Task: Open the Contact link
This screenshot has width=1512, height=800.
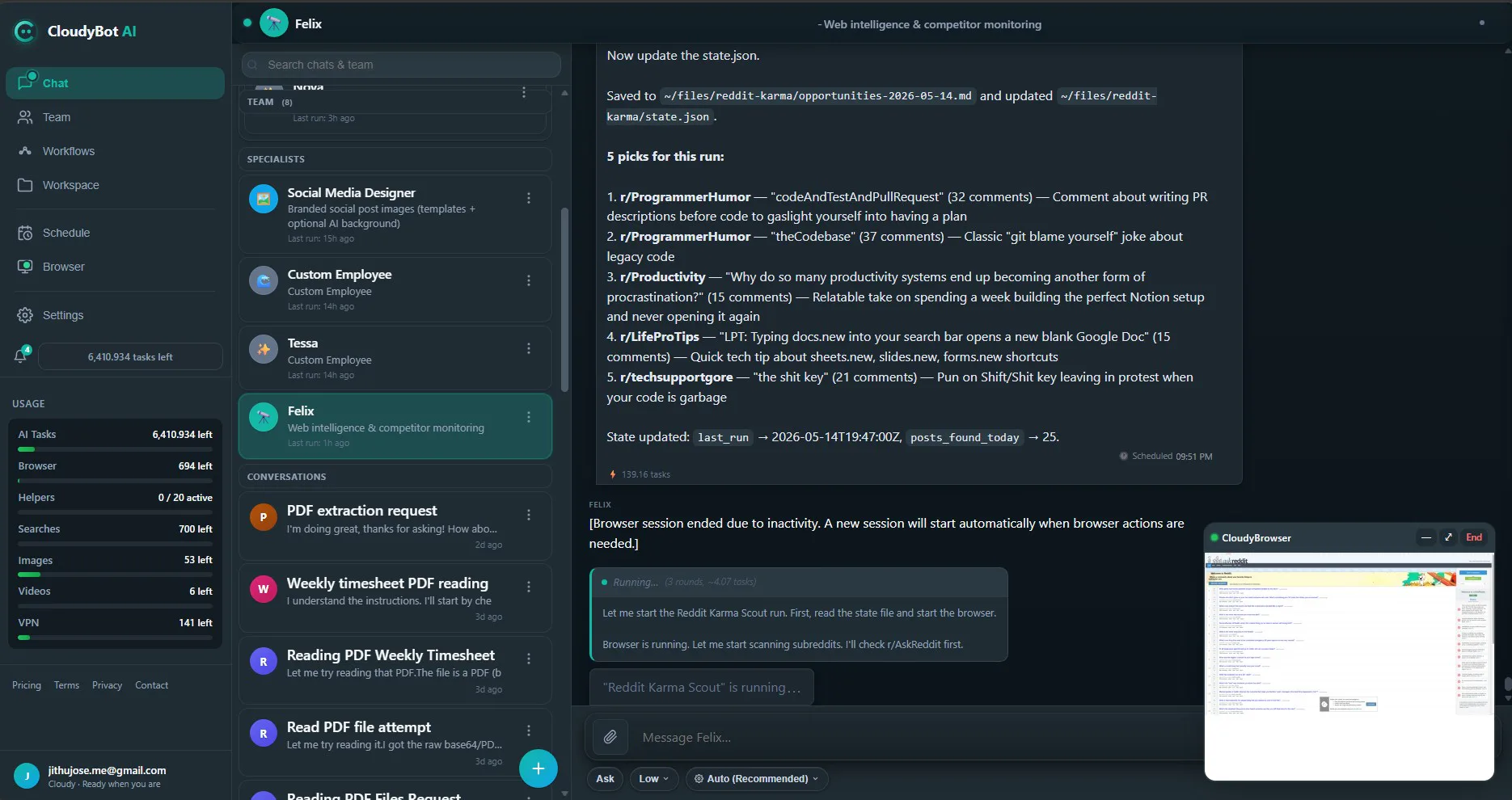Action: click(151, 685)
